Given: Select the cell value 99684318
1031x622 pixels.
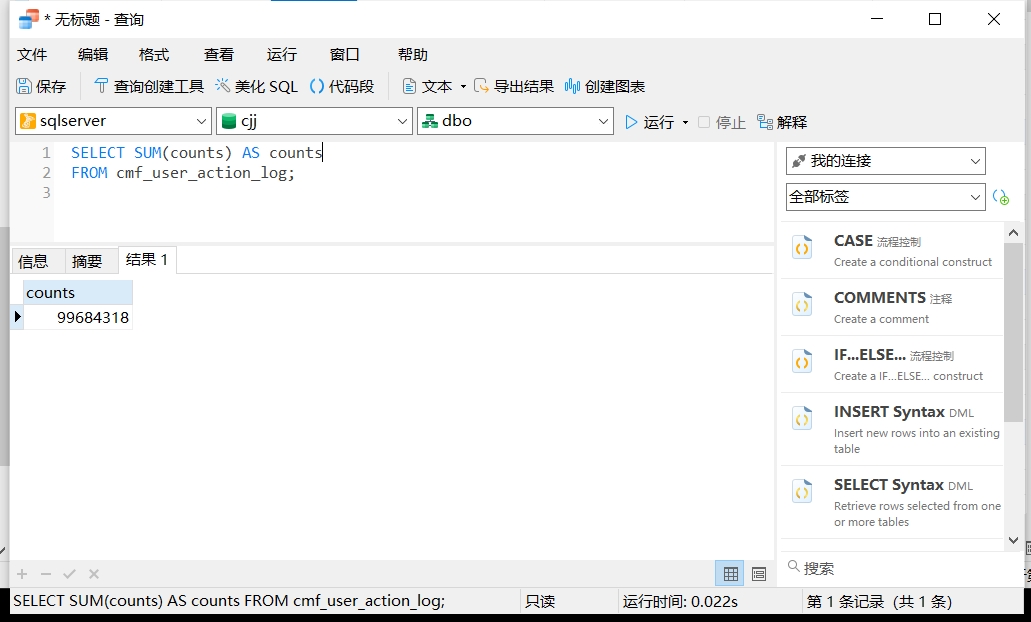Looking at the screenshot, I should [x=78, y=318].
